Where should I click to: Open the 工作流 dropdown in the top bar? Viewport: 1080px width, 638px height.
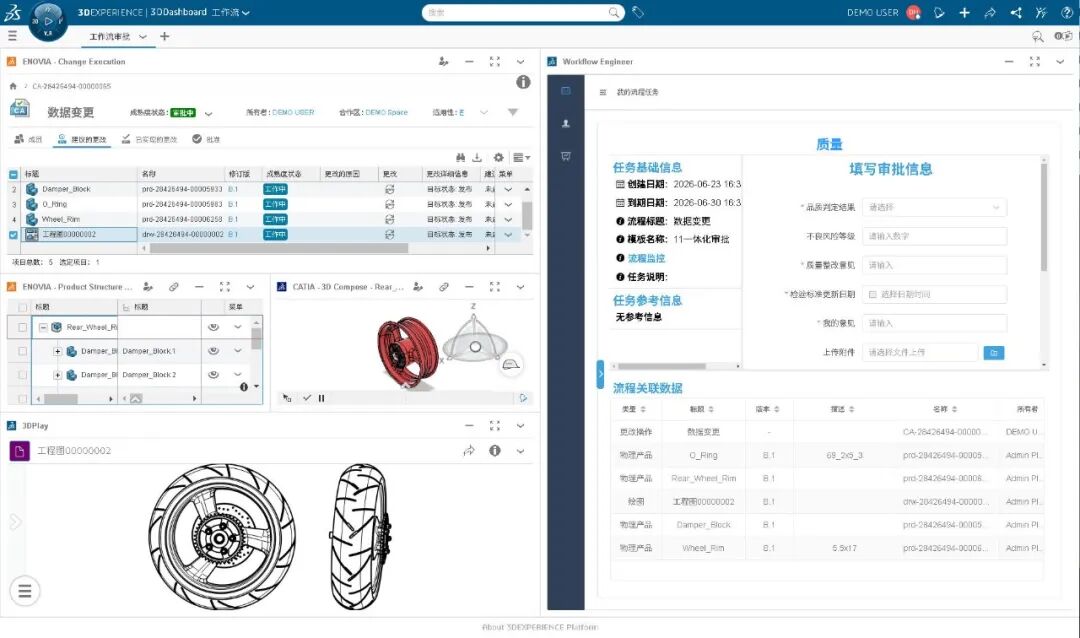[x=231, y=12]
